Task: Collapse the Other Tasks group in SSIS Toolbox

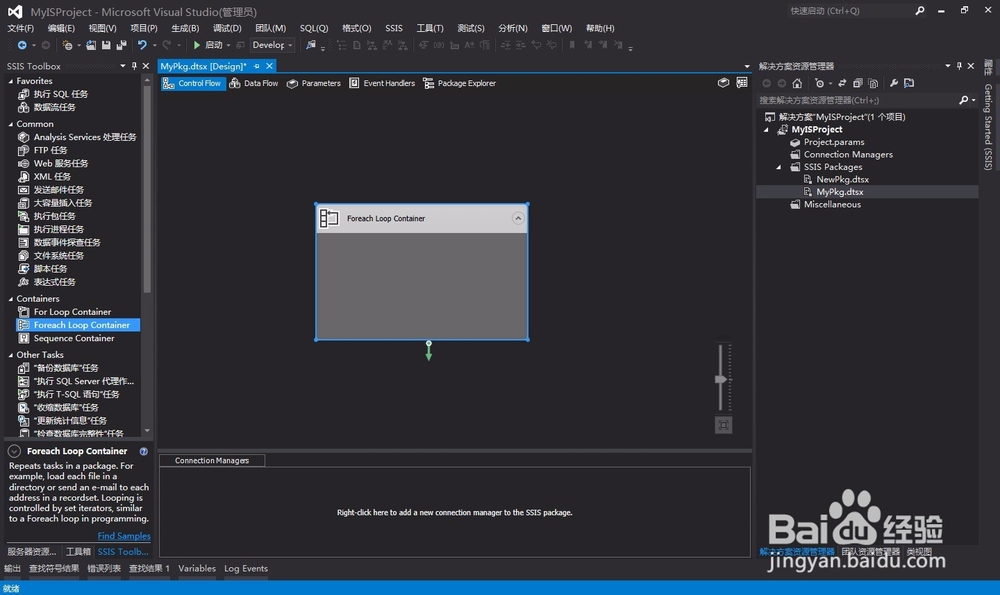Action: point(11,355)
